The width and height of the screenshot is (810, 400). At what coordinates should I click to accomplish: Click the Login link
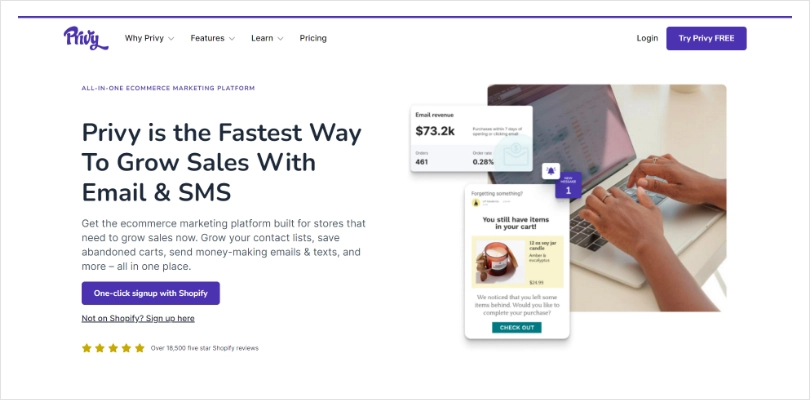(x=647, y=38)
